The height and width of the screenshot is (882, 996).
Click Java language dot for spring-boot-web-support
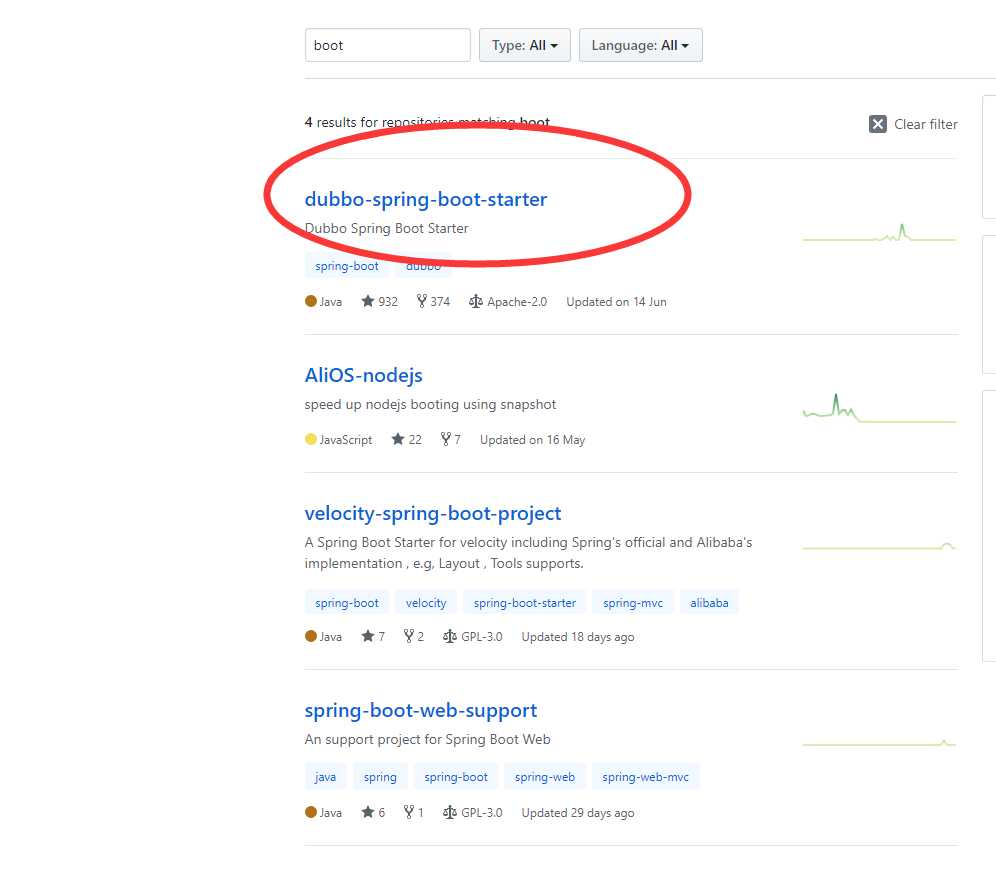[311, 812]
